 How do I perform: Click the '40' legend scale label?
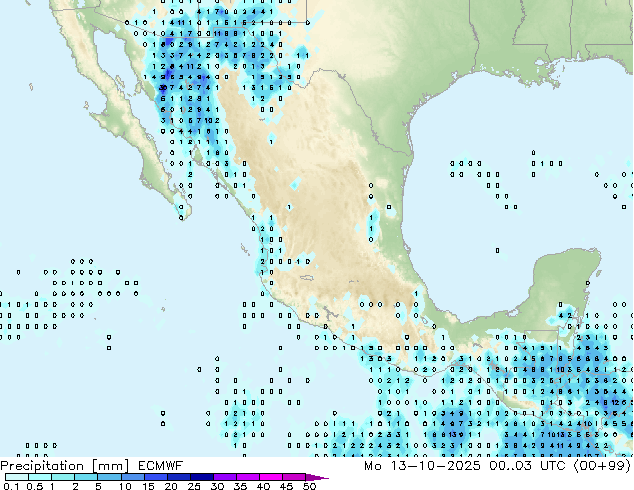(x=263, y=486)
